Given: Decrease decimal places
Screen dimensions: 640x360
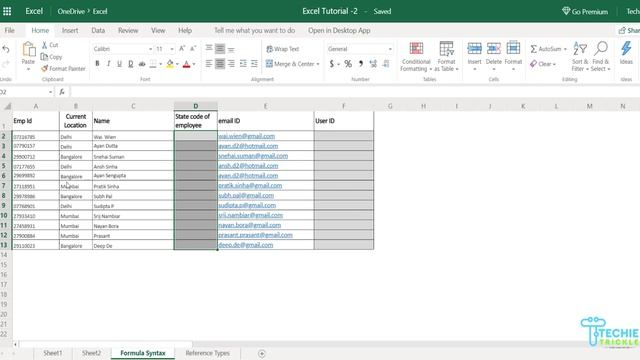Looking at the screenshot, I should click(386, 64).
